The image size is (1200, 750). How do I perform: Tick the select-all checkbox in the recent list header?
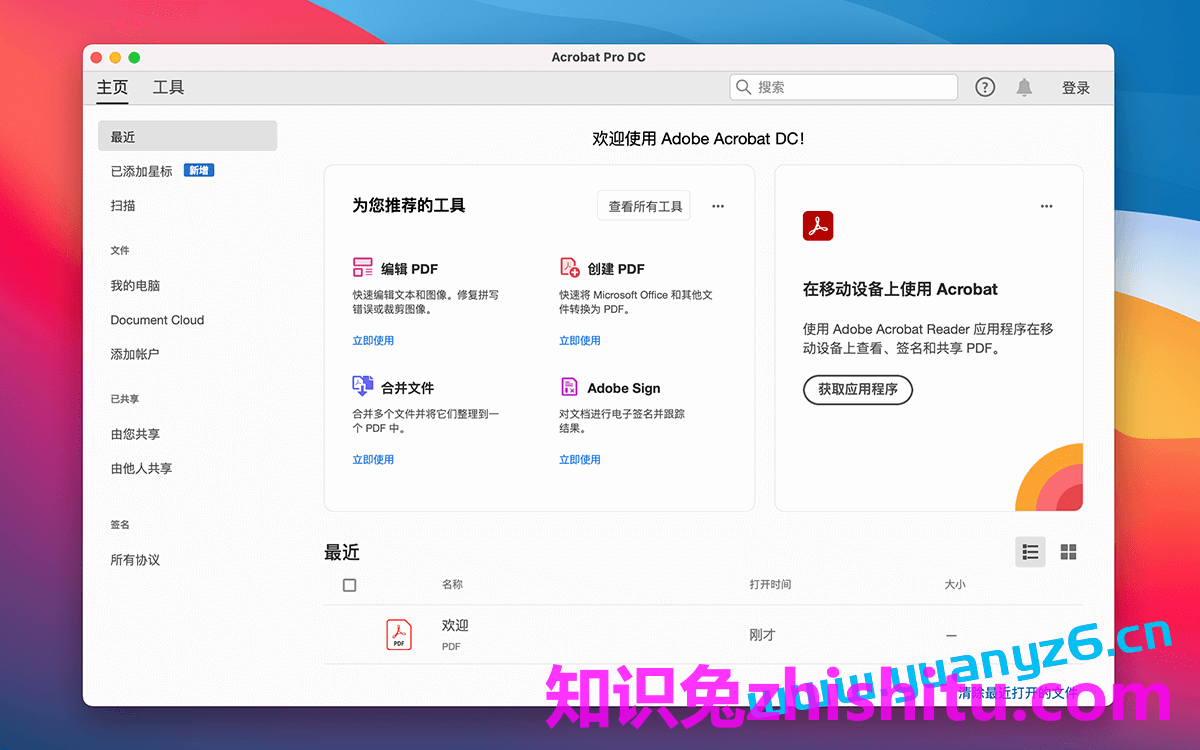point(349,585)
